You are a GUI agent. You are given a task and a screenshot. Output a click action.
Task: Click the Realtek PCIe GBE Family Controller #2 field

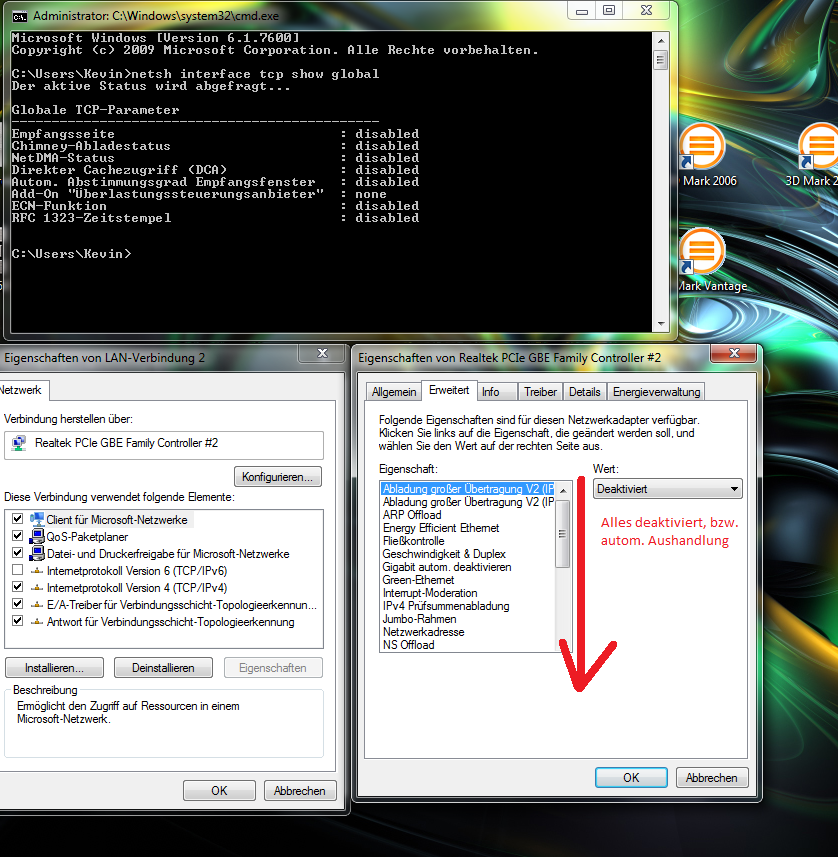pos(164,445)
